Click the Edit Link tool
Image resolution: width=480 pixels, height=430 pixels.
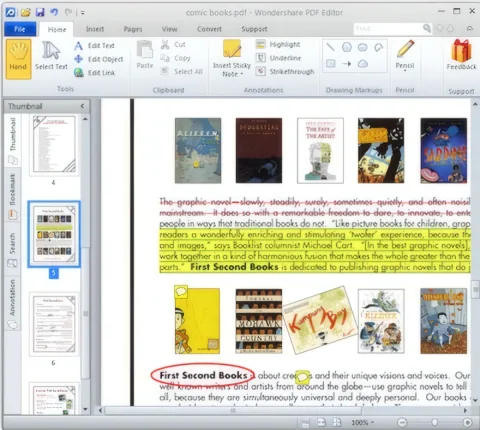[x=95, y=73]
